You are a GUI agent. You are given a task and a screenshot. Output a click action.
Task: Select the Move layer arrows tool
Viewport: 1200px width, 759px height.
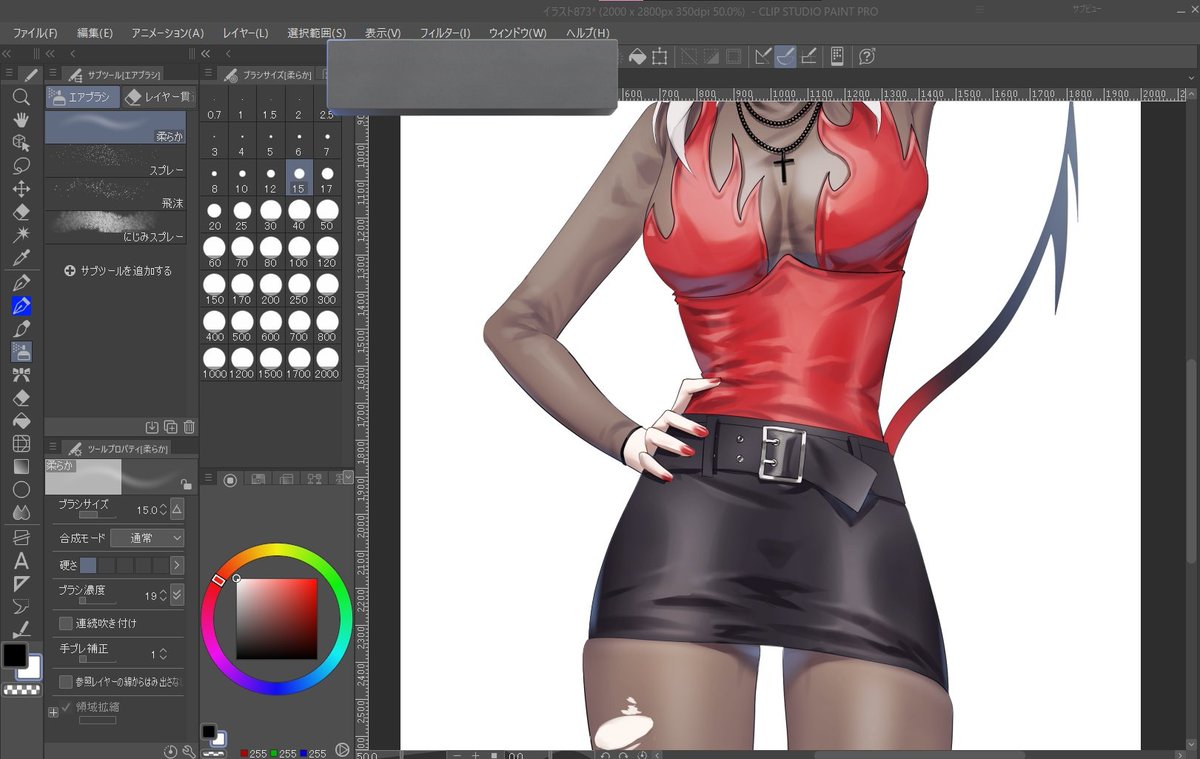[20, 189]
